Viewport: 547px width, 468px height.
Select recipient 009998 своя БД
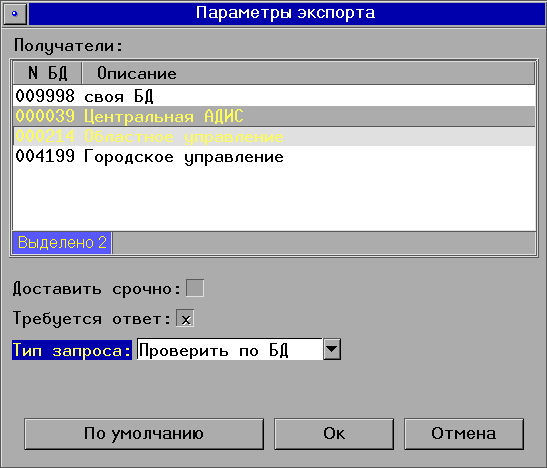pyautogui.click(x=274, y=96)
